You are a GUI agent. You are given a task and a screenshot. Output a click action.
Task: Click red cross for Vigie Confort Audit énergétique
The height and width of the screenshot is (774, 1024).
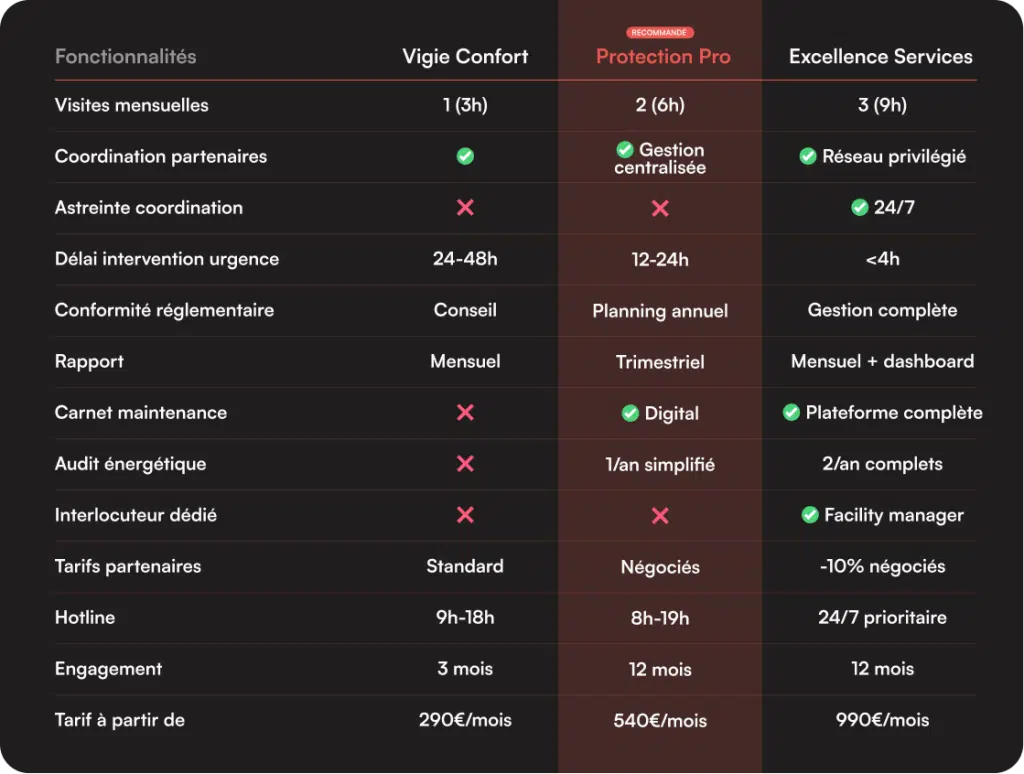point(465,463)
